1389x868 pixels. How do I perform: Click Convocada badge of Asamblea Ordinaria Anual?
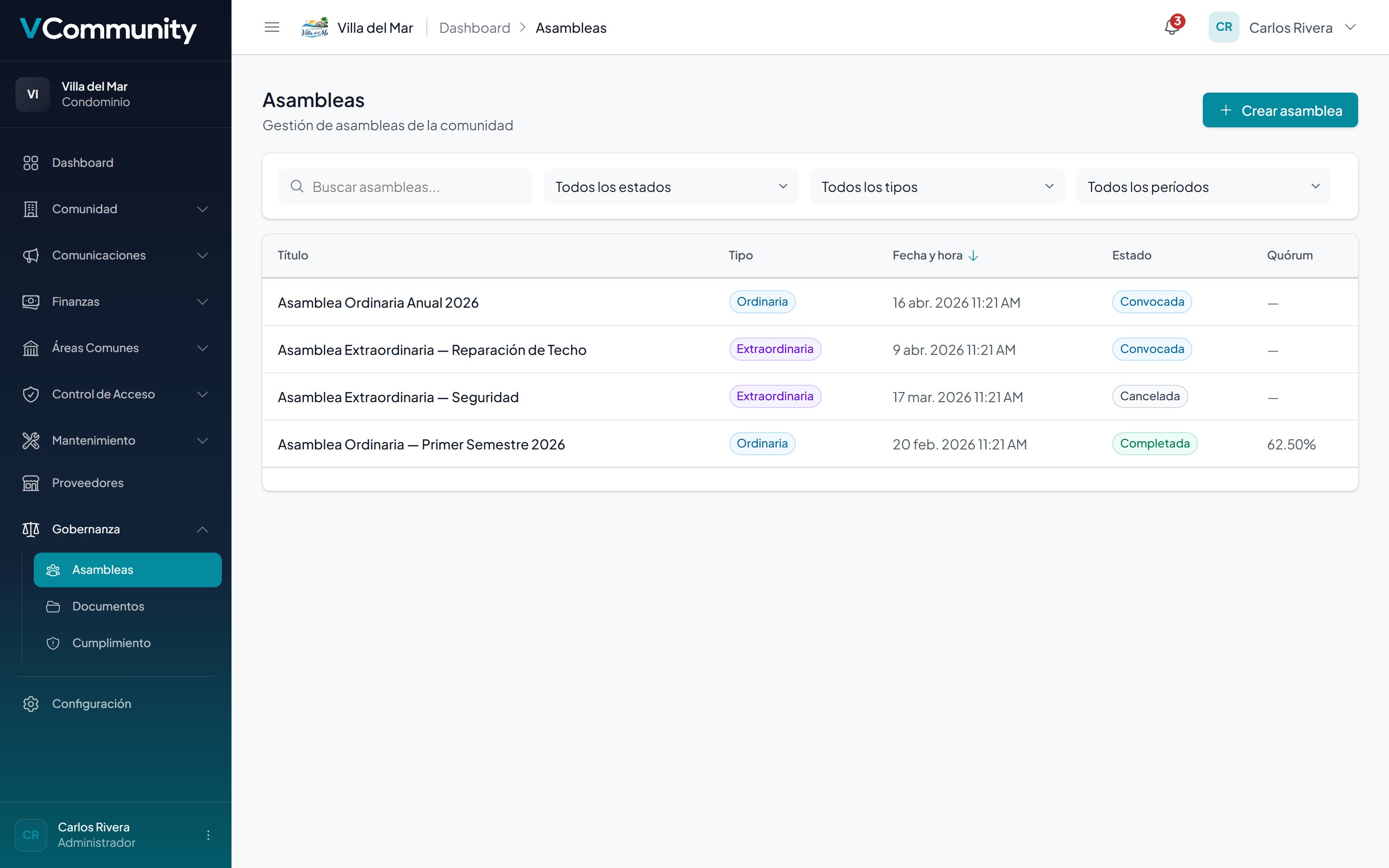tap(1151, 302)
